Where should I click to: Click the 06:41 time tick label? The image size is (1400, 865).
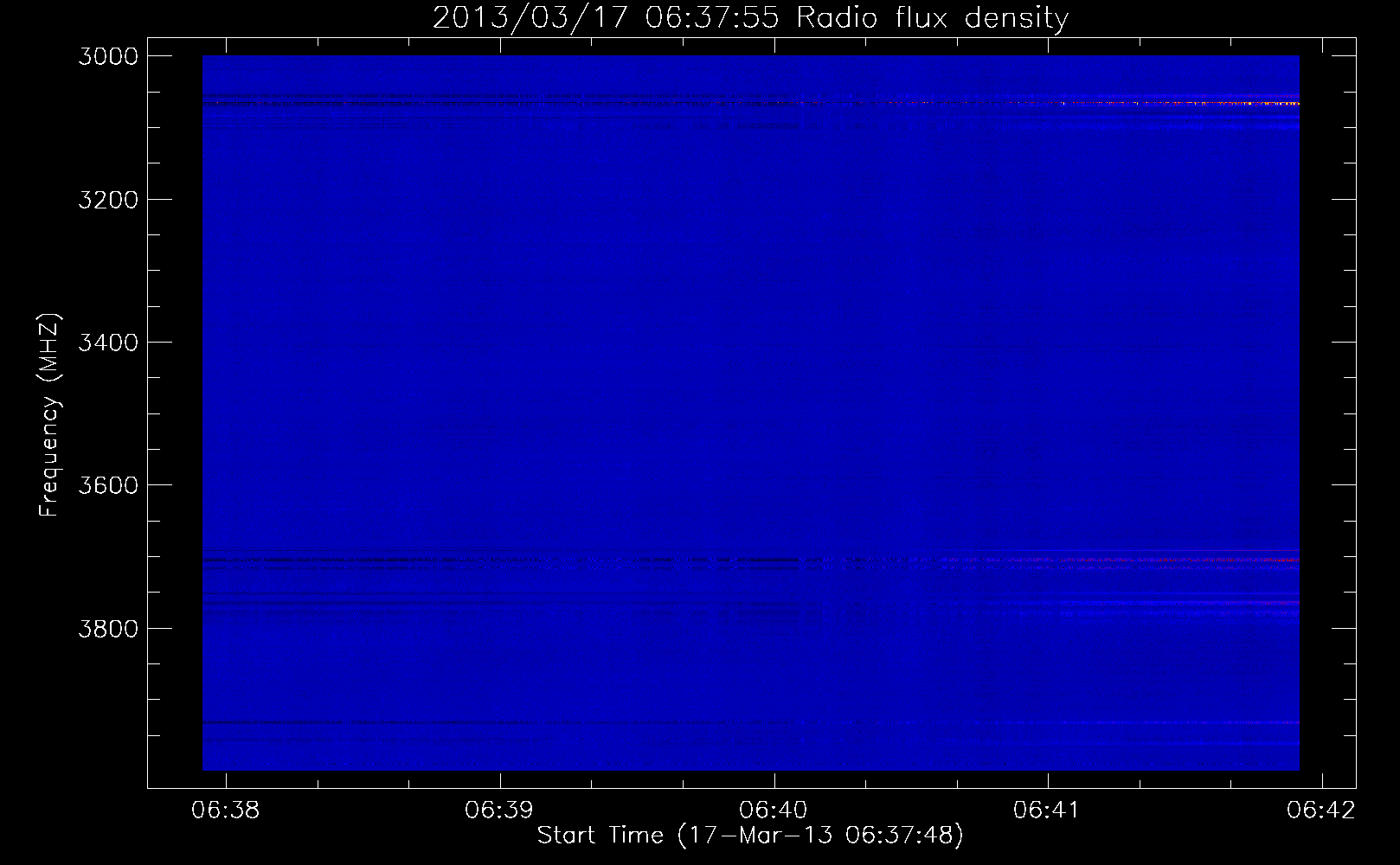tap(1047, 810)
